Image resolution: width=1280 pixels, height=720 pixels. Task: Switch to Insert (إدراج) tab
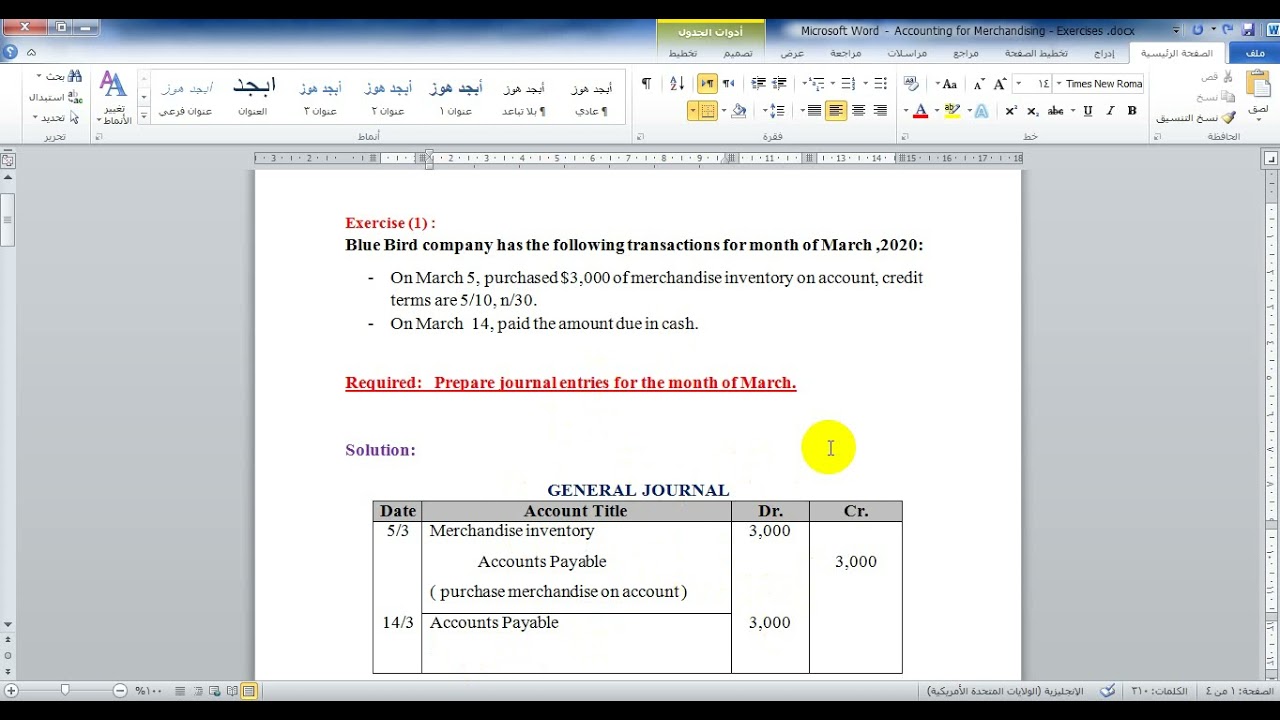tap(1104, 53)
